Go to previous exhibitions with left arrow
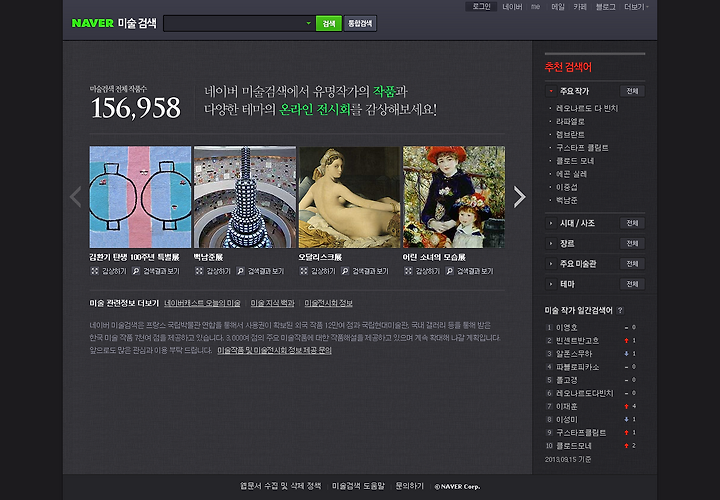Screen dimensions: 720x500 click(76, 197)
